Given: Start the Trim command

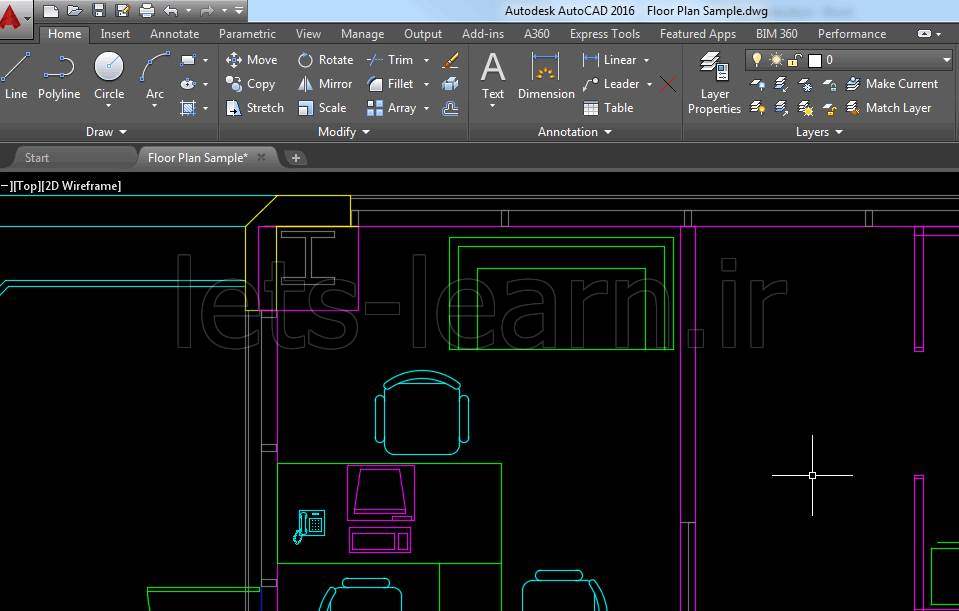Looking at the screenshot, I should 390,60.
